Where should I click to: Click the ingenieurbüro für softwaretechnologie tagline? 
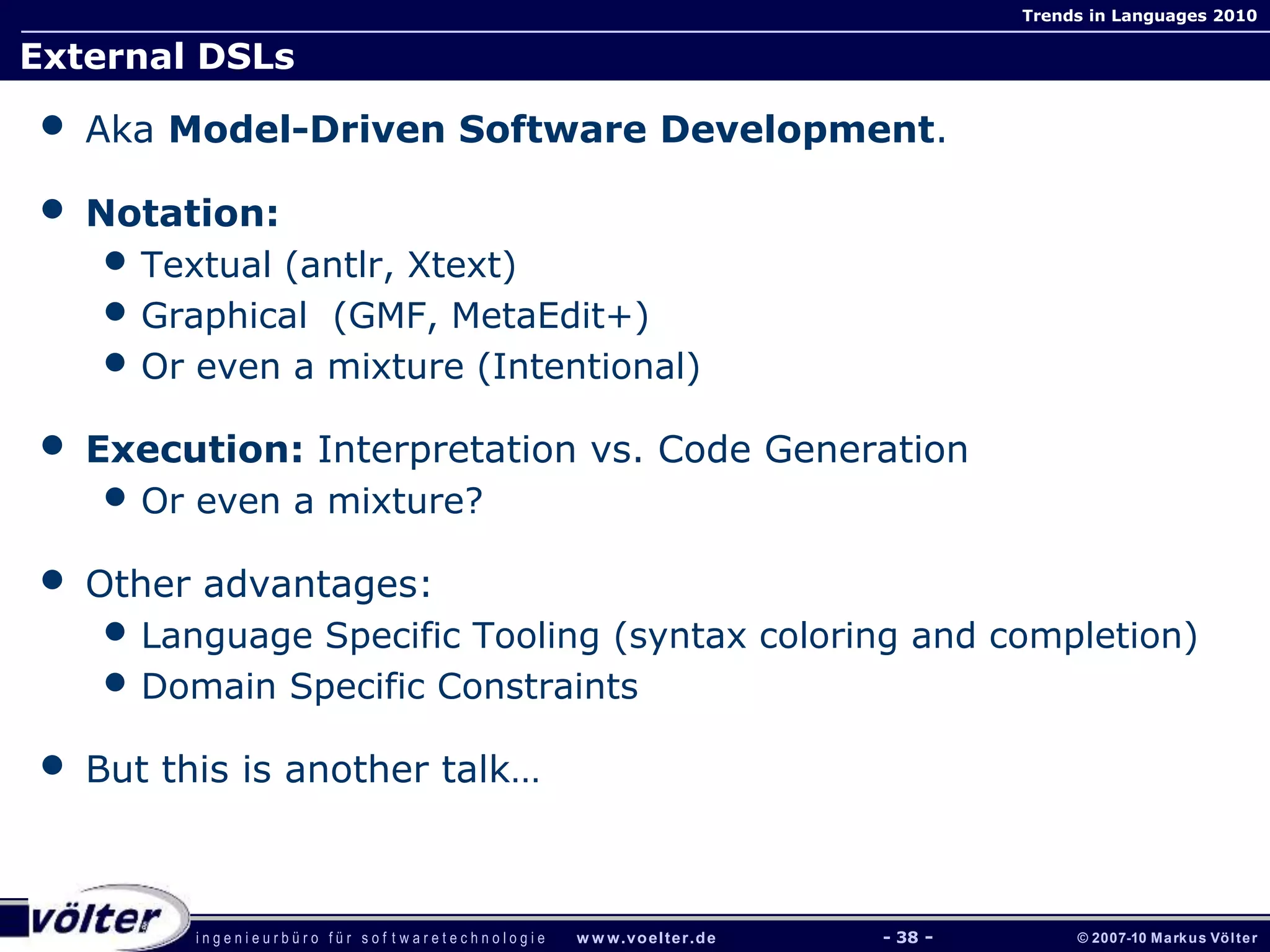(370, 938)
